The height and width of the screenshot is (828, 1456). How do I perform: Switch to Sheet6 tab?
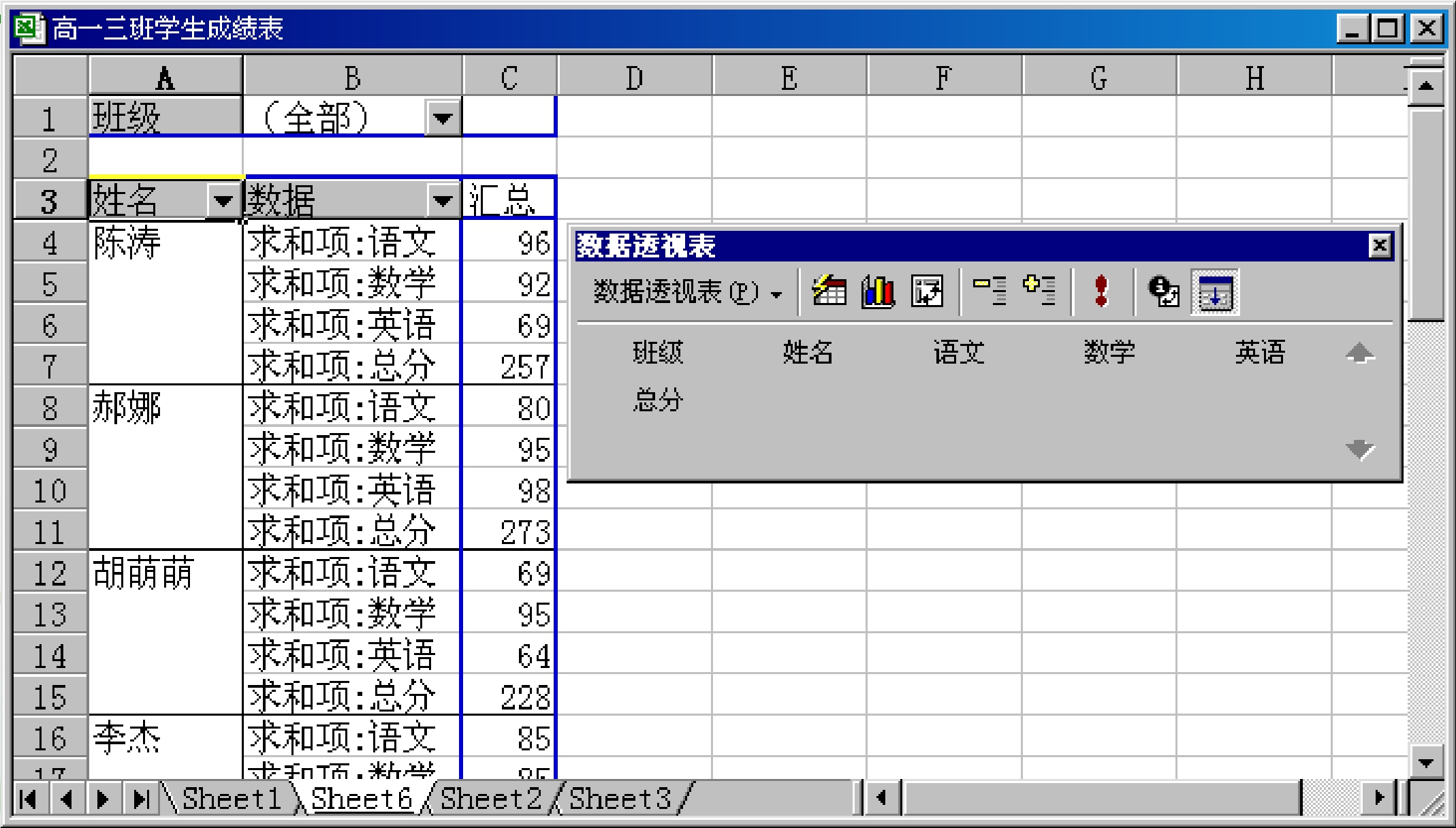pyautogui.click(x=362, y=798)
